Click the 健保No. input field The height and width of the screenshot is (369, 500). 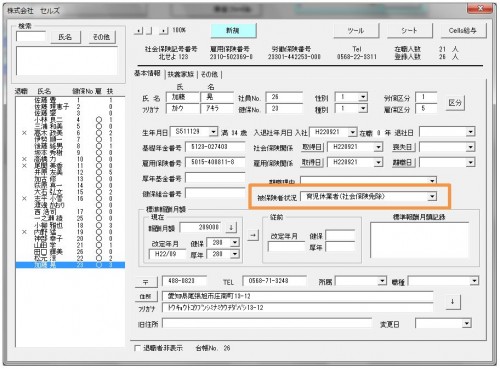pyautogui.click(x=284, y=108)
